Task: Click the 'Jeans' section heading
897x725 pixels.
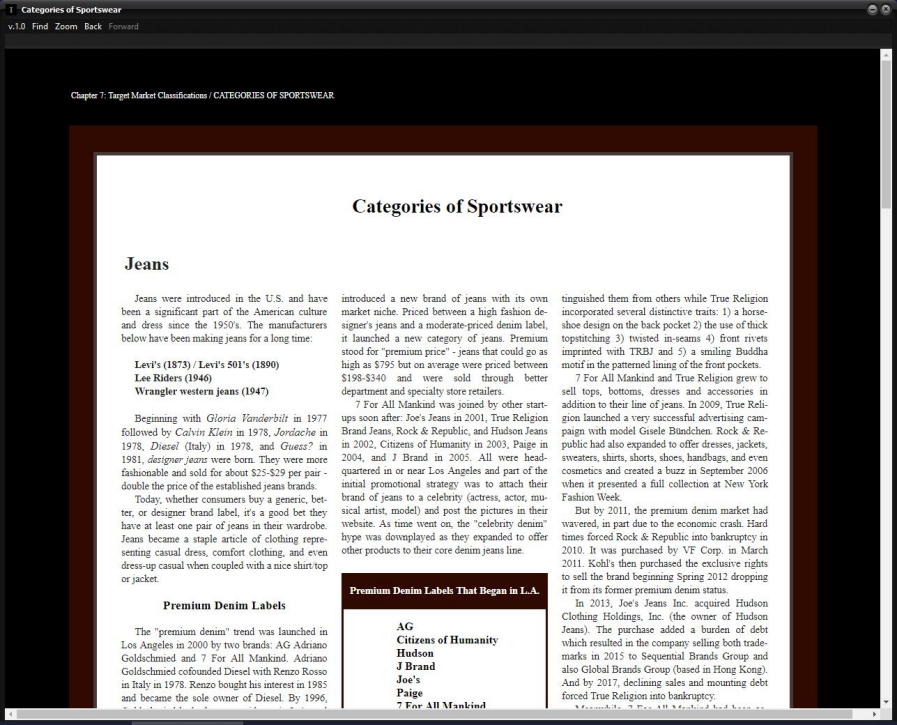Action: pos(147,264)
